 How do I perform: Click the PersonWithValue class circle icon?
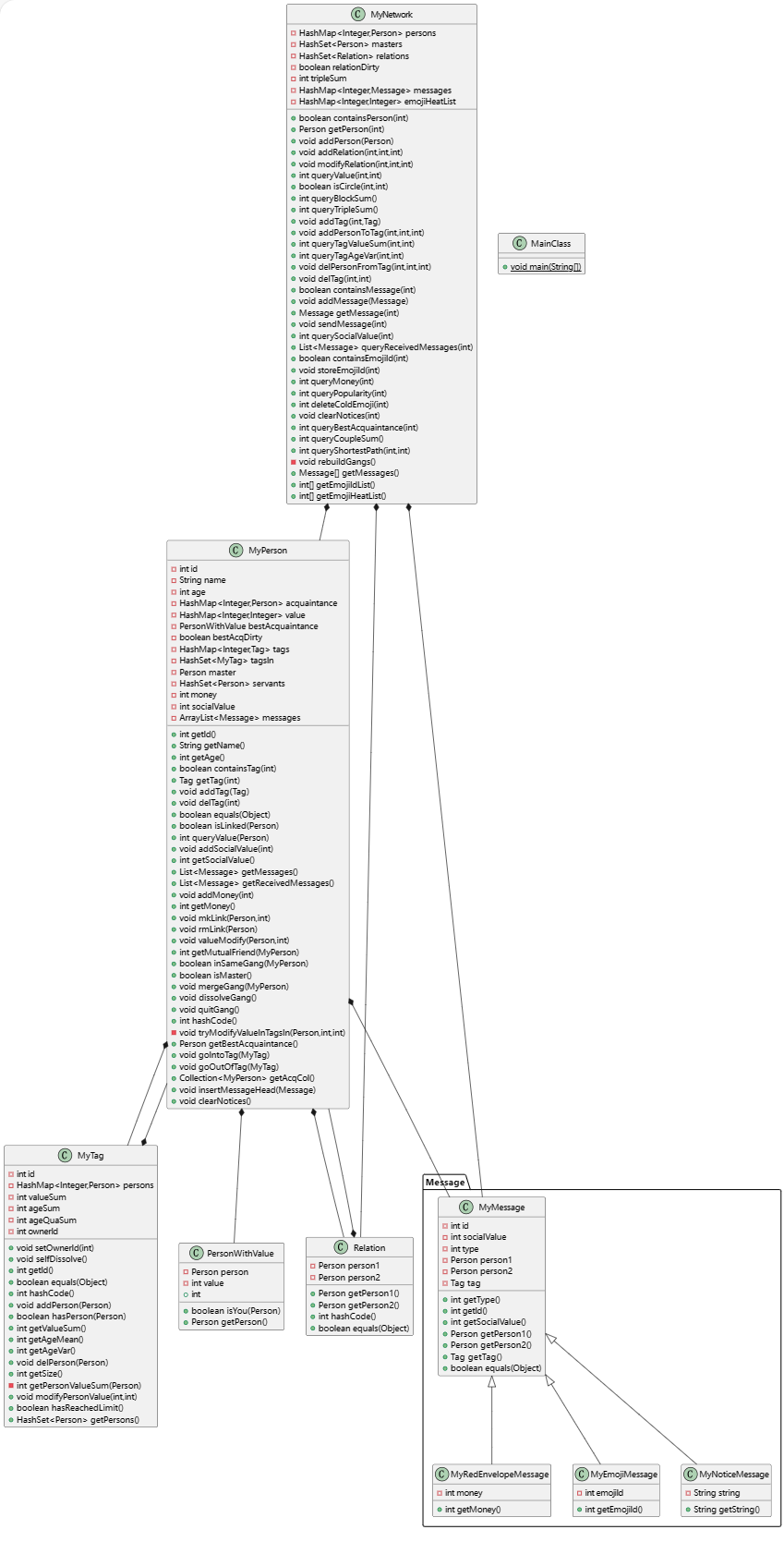pos(196,1254)
